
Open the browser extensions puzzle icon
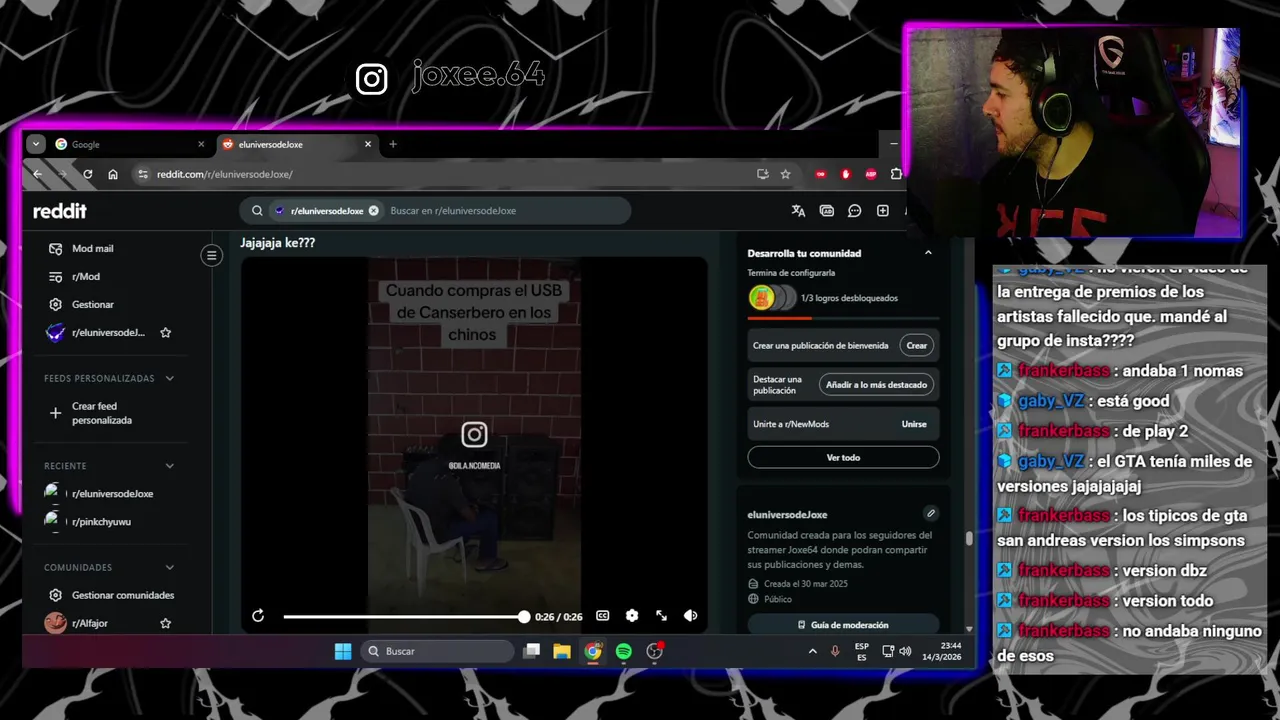coord(896,174)
